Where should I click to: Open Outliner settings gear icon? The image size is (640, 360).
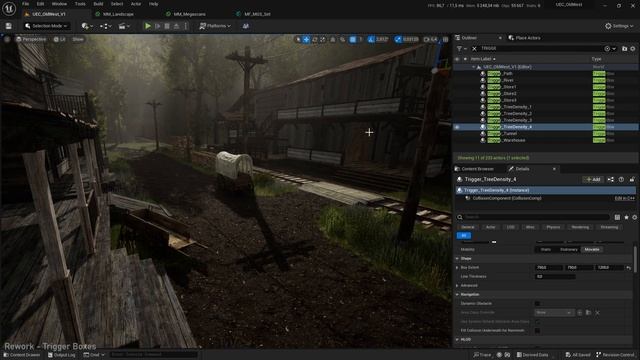pyautogui.click(x=633, y=49)
